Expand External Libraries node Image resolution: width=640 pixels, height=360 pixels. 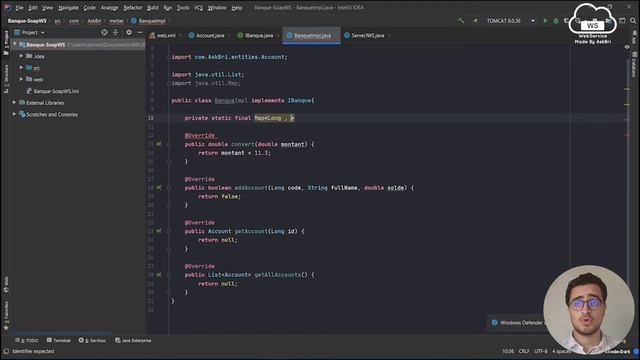(14, 102)
